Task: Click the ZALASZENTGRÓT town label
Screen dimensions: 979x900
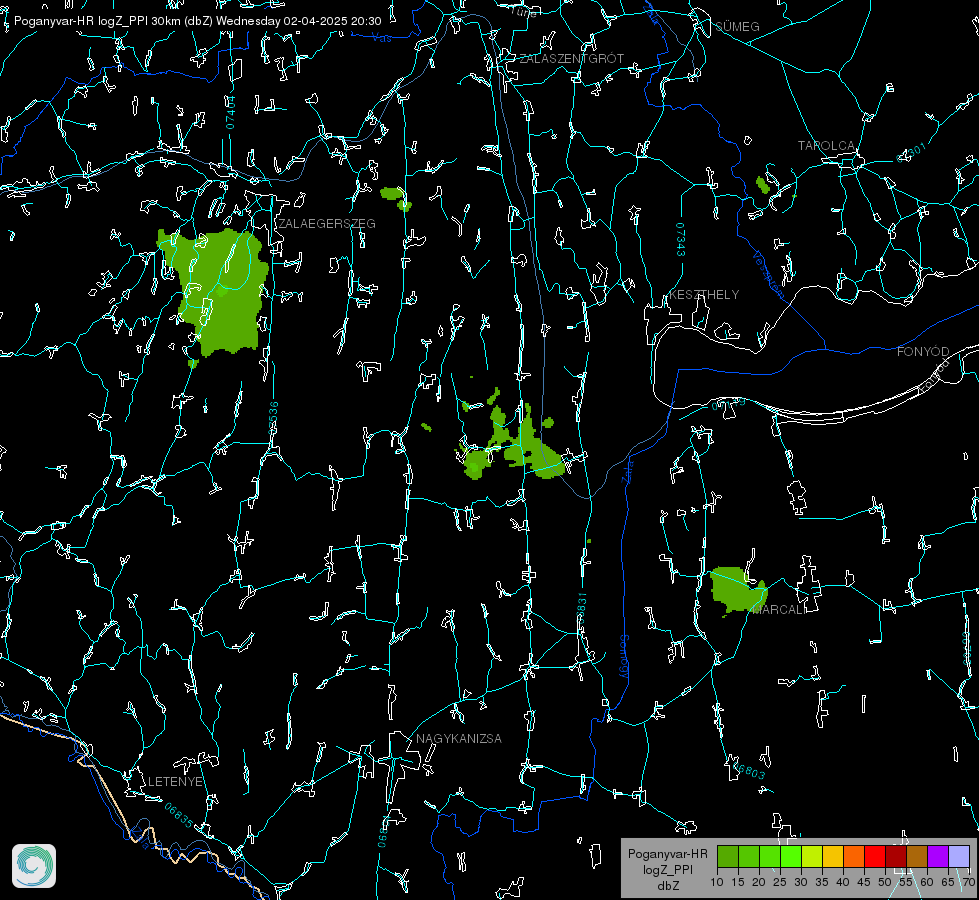Action: coord(572,58)
